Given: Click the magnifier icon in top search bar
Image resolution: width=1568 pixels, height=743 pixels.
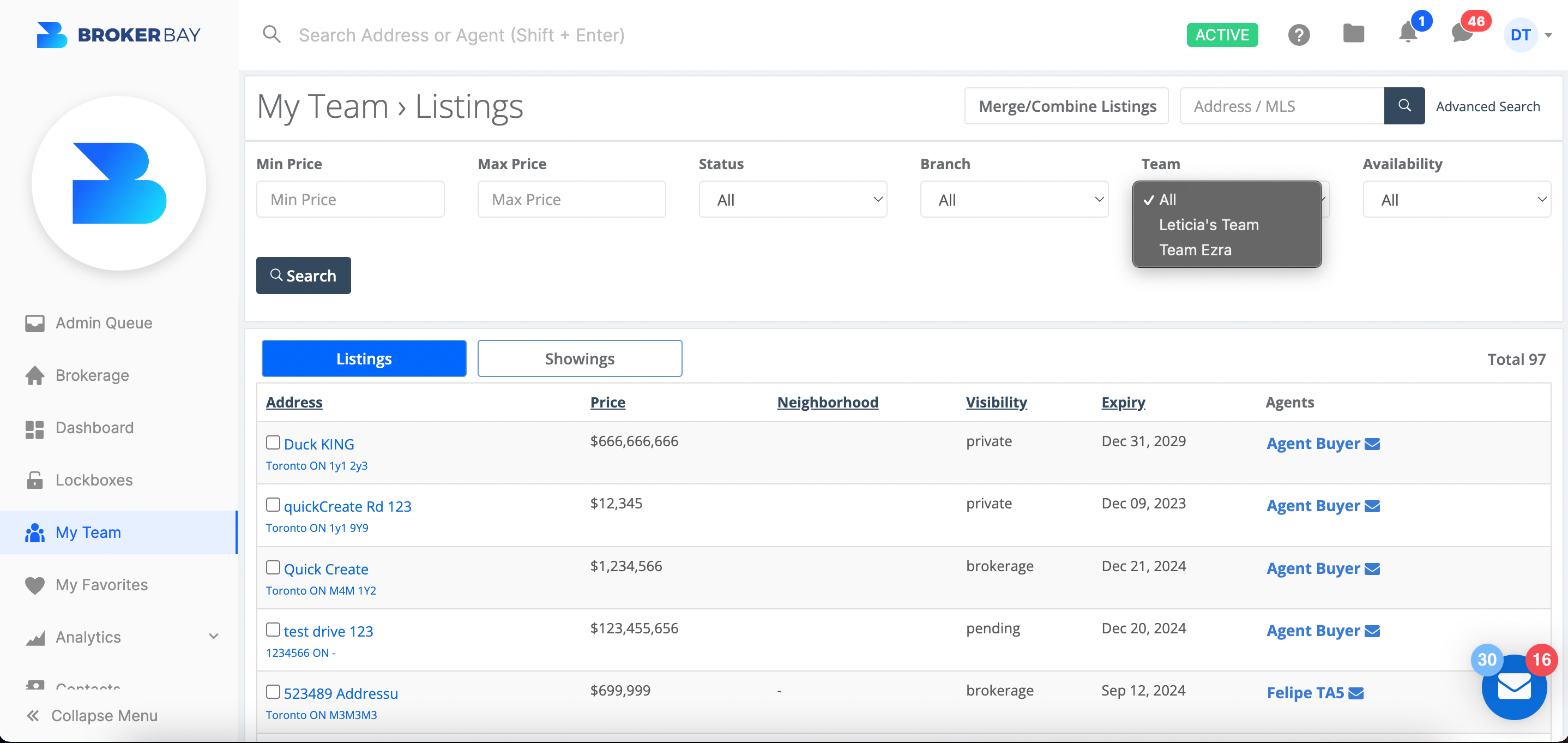Looking at the screenshot, I should tap(272, 34).
